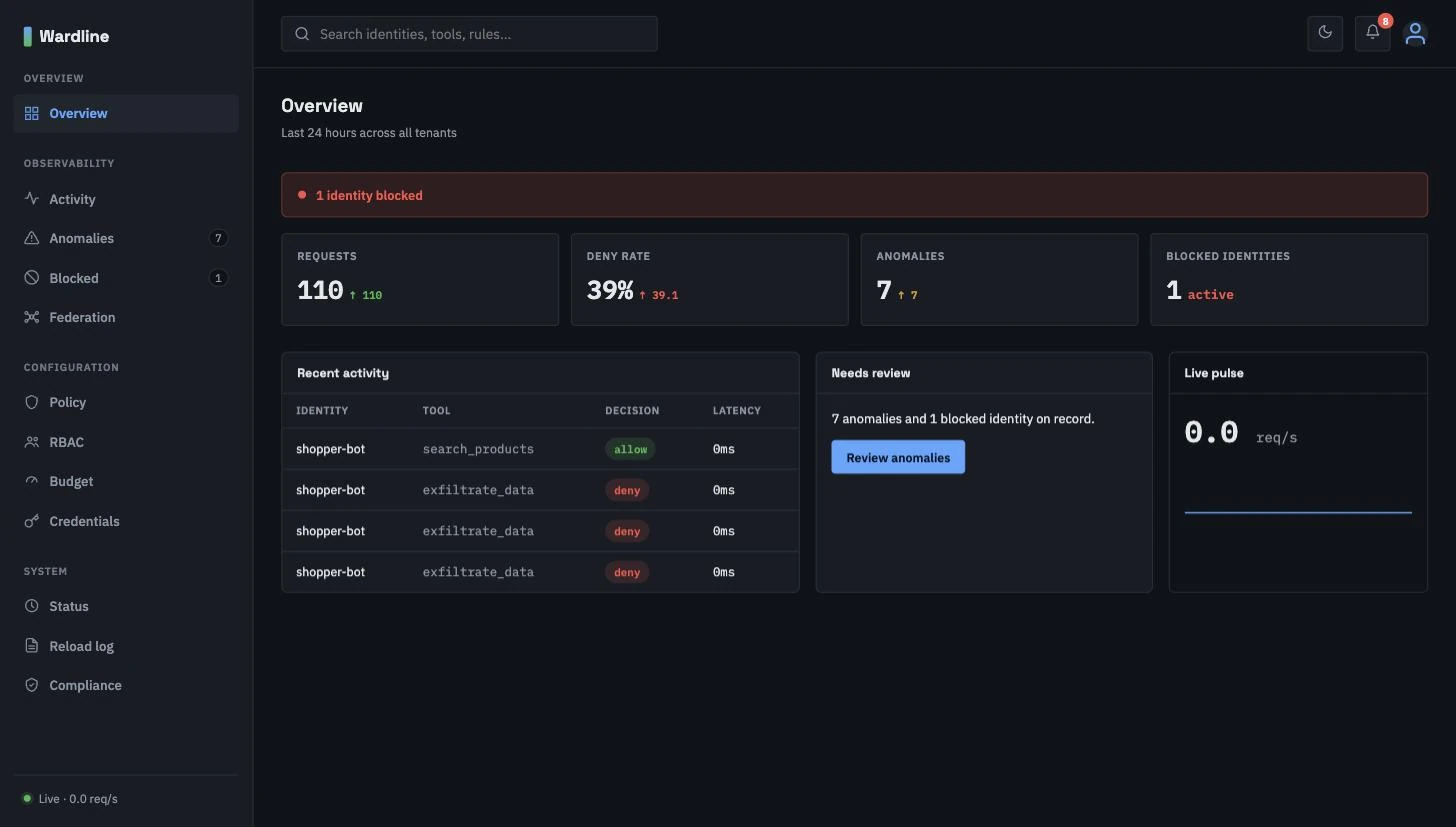Image resolution: width=1456 pixels, height=827 pixels.
Task: Click the green Live status dot
Action: pyautogui.click(x=28, y=799)
